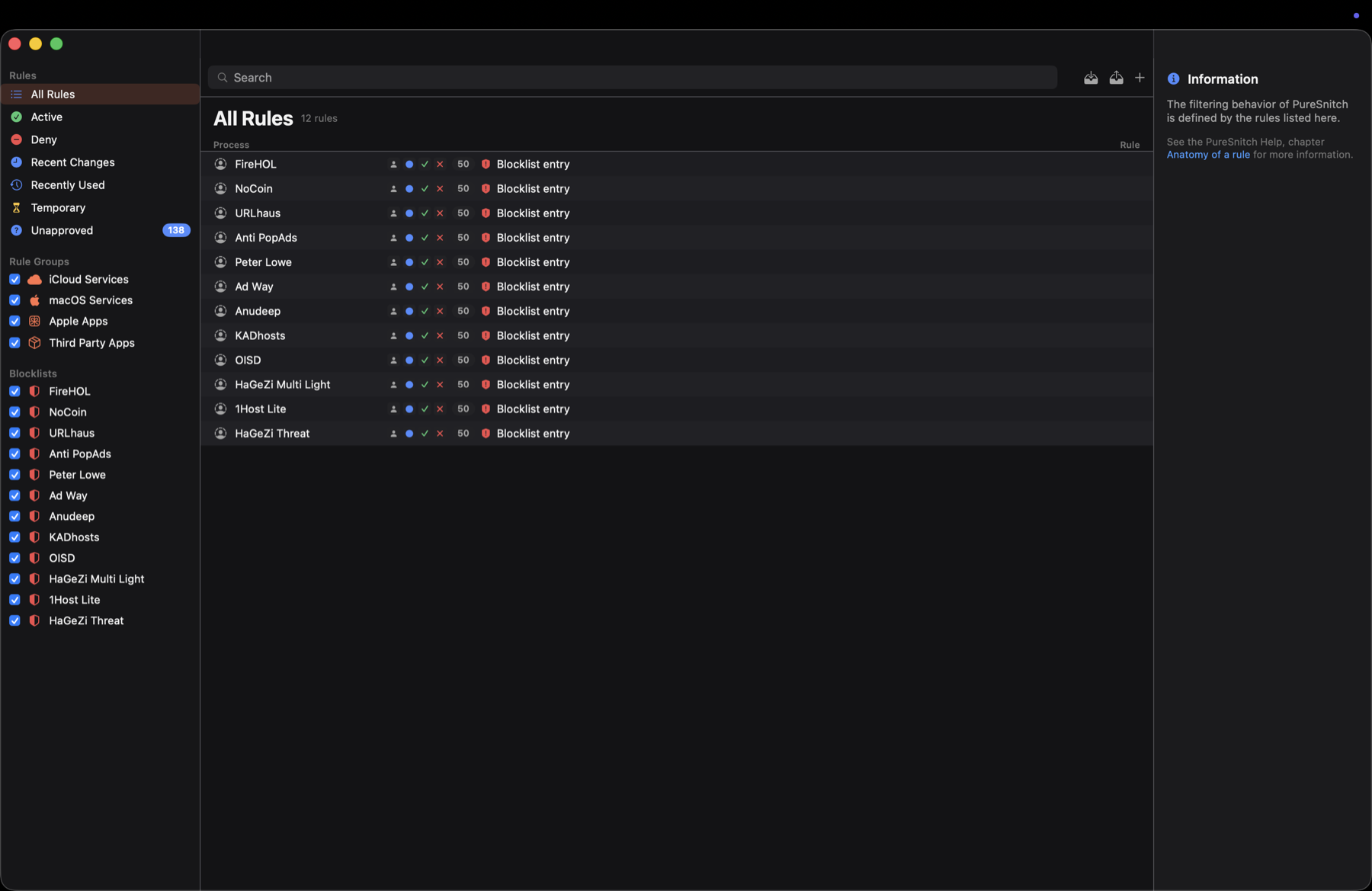This screenshot has width=1372, height=891.
Task: Click the Anudeep rule process name
Action: tap(258, 311)
